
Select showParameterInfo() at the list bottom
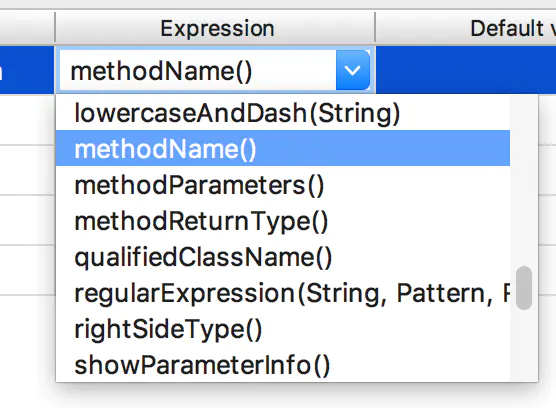point(283,365)
